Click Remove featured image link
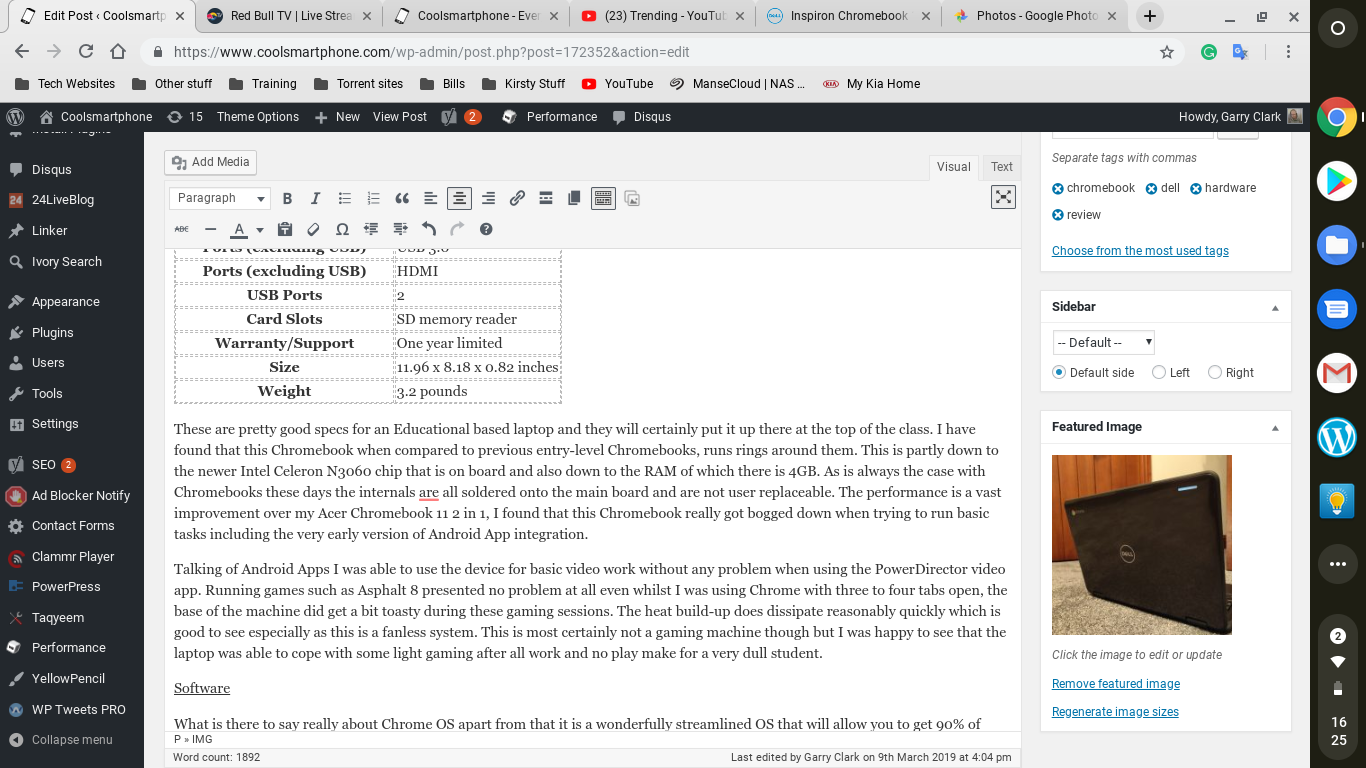The image size is (1366, 768). coord(1116,684)
